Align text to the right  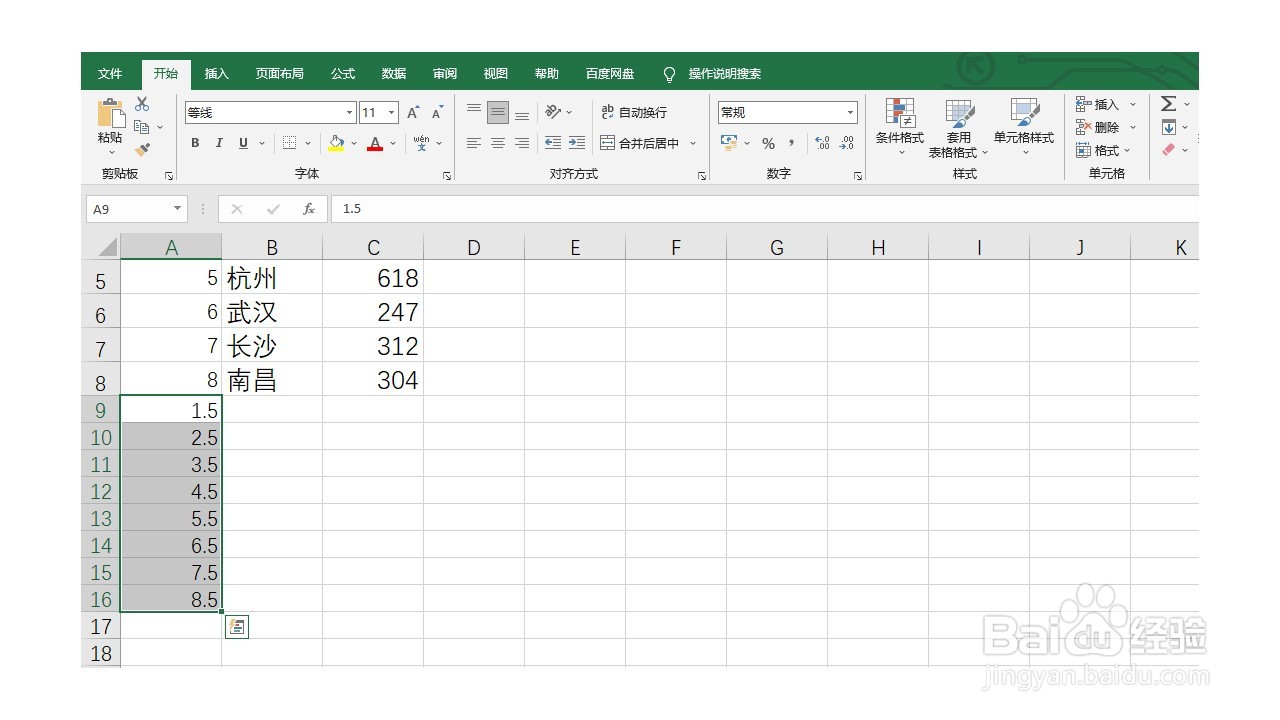click(x=522, y=143)
